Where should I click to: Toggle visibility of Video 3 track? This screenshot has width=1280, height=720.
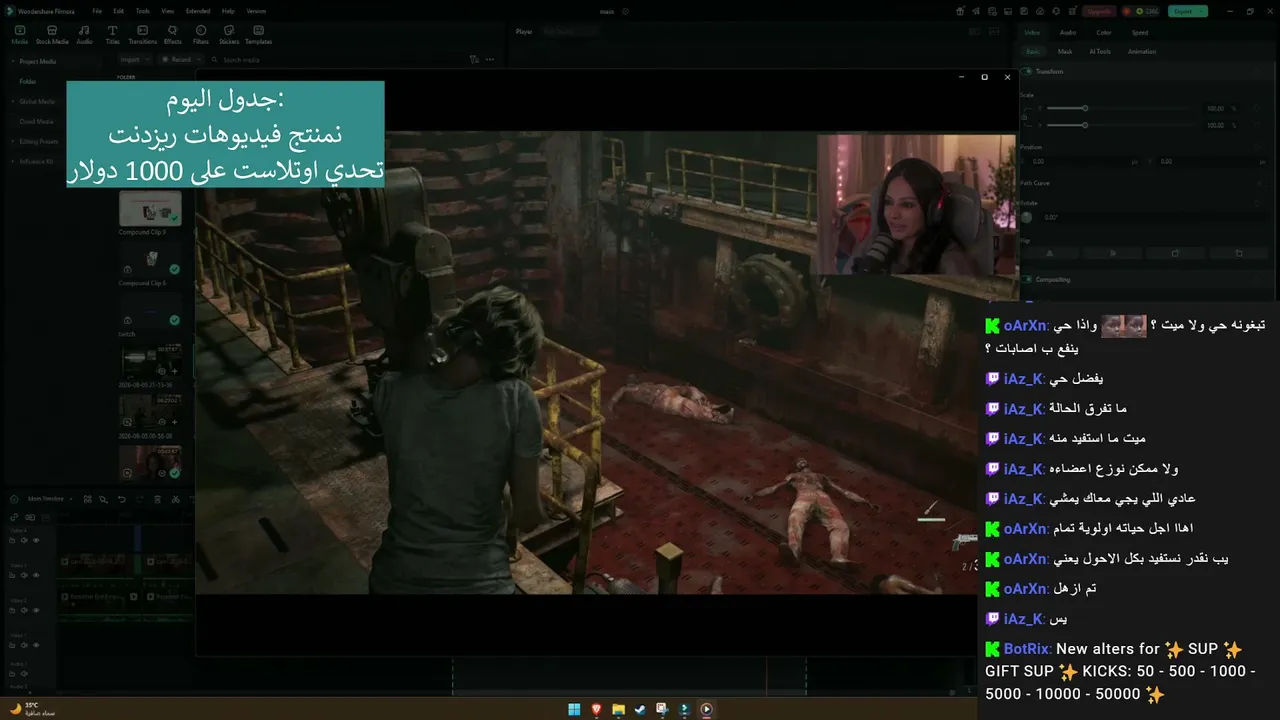pos(36,577)
